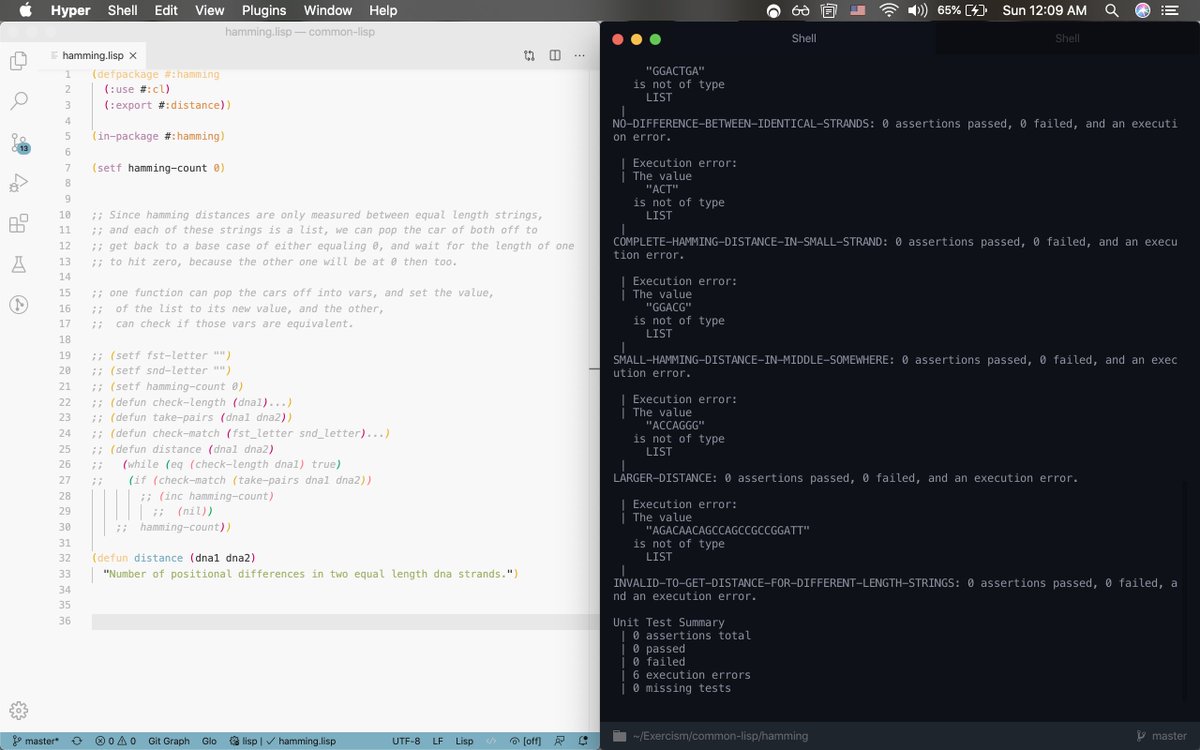This screenshot has width=1200, height=750.
Task: Click master* branch in status bar
Action: 36,741
